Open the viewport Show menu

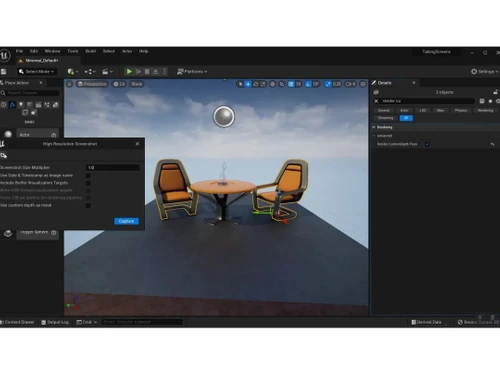tap(137, 84)
